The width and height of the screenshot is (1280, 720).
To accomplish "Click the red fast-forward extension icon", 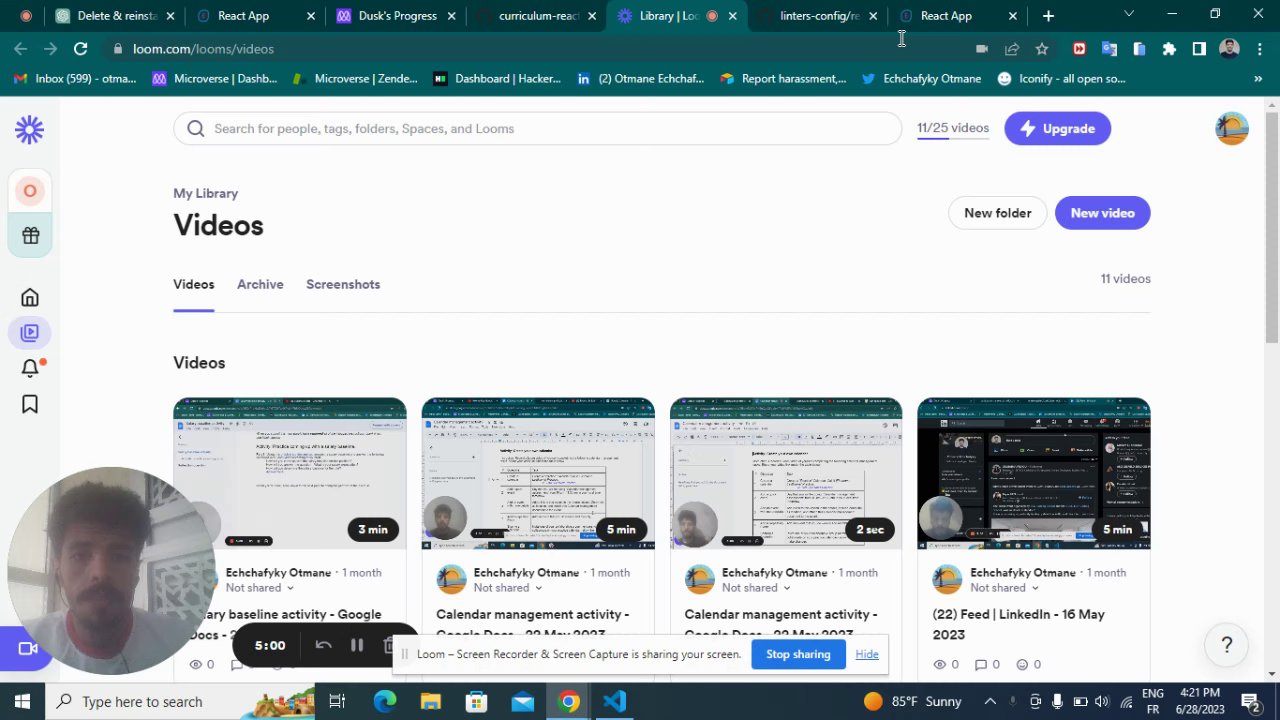I will pyautogui.click(x=1079, y=48).
